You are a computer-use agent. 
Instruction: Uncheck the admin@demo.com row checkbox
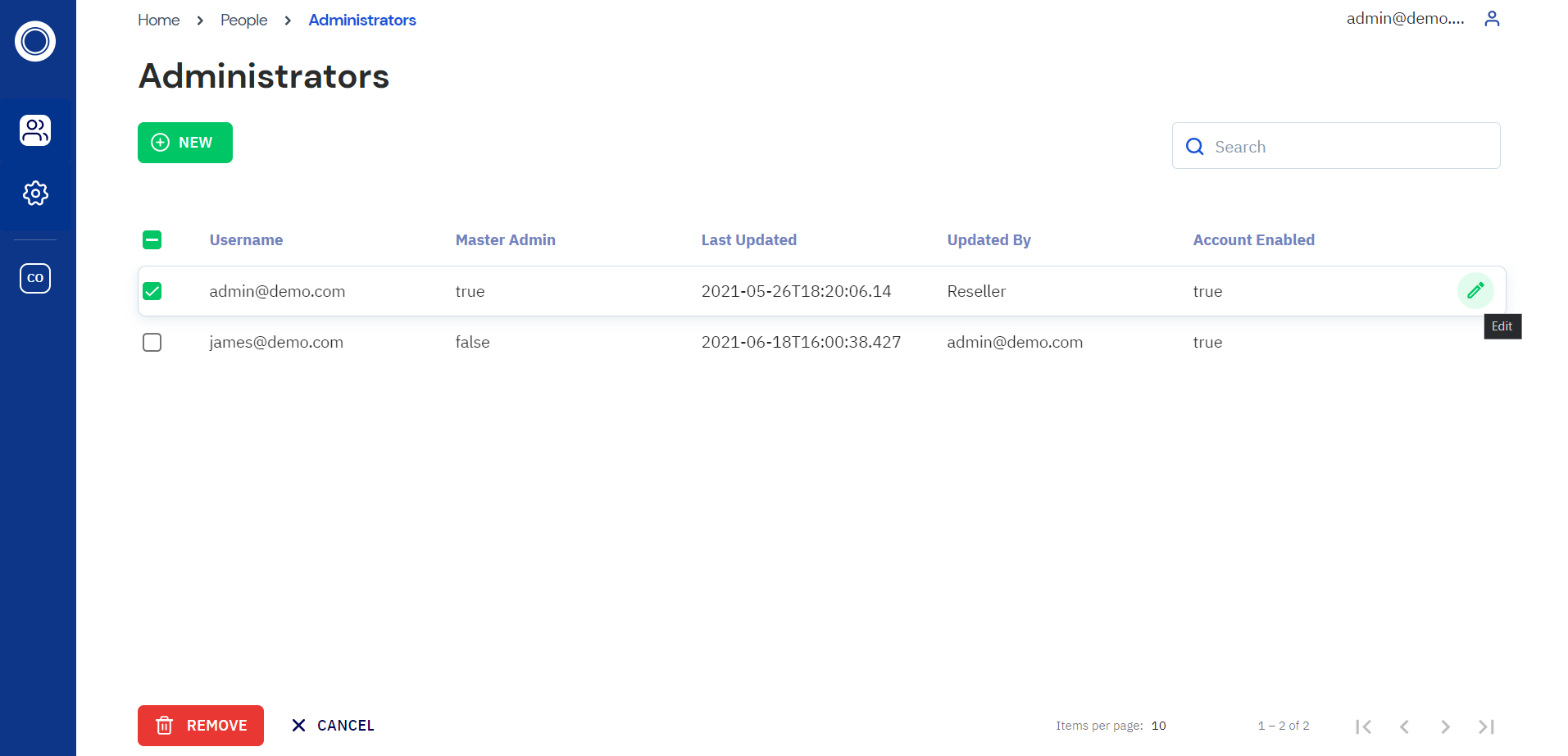(x=152, y=291)
